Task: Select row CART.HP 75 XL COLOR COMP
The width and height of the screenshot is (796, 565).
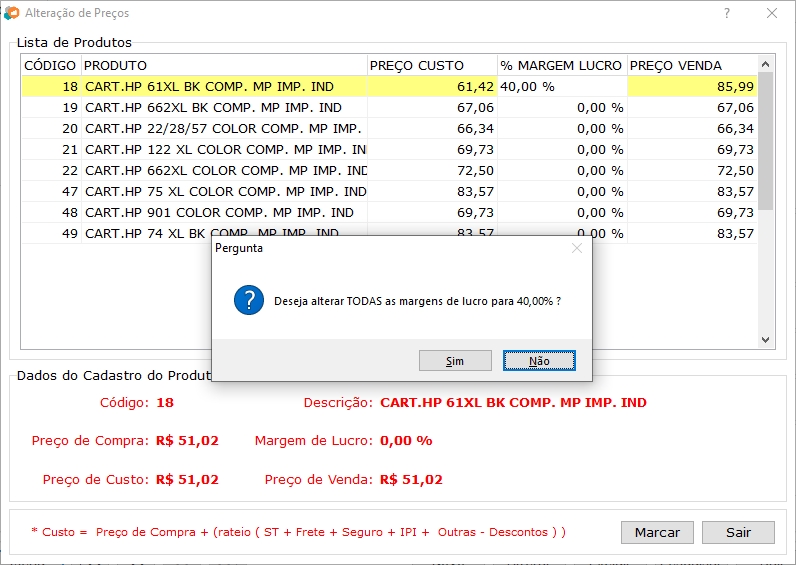Action: [x=225, y=192]
